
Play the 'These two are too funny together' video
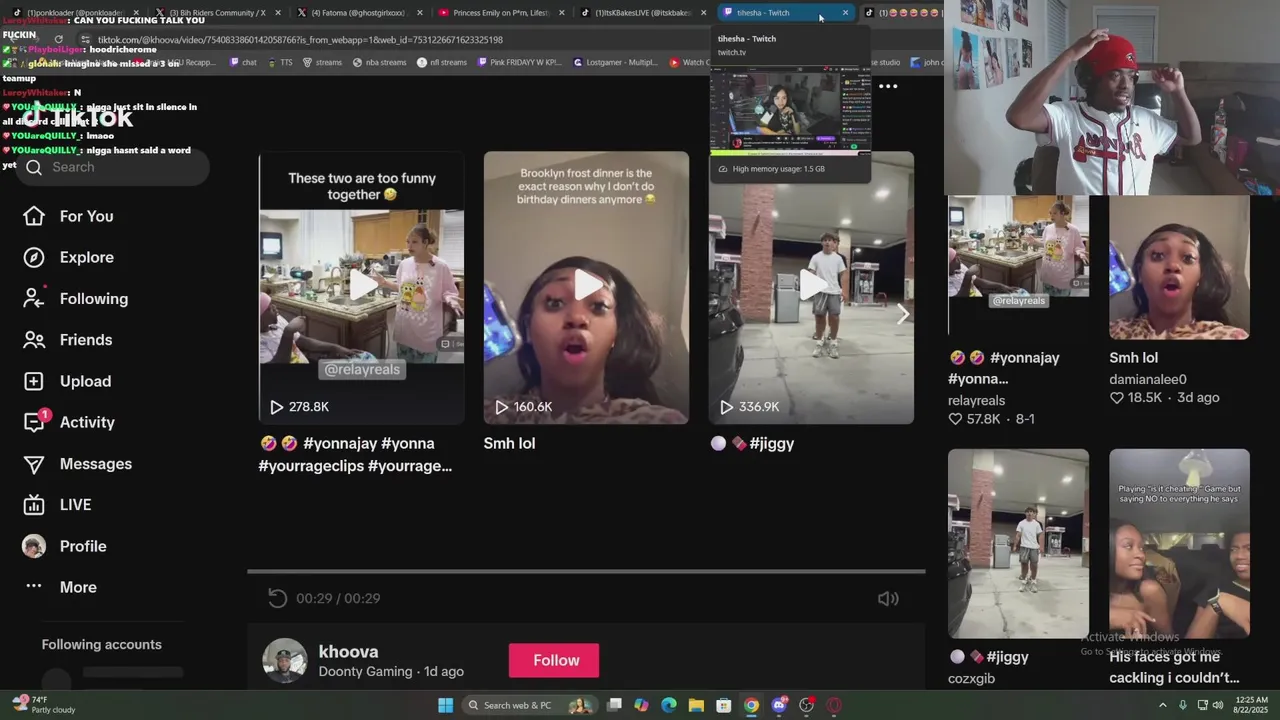(x=361, y=287)
